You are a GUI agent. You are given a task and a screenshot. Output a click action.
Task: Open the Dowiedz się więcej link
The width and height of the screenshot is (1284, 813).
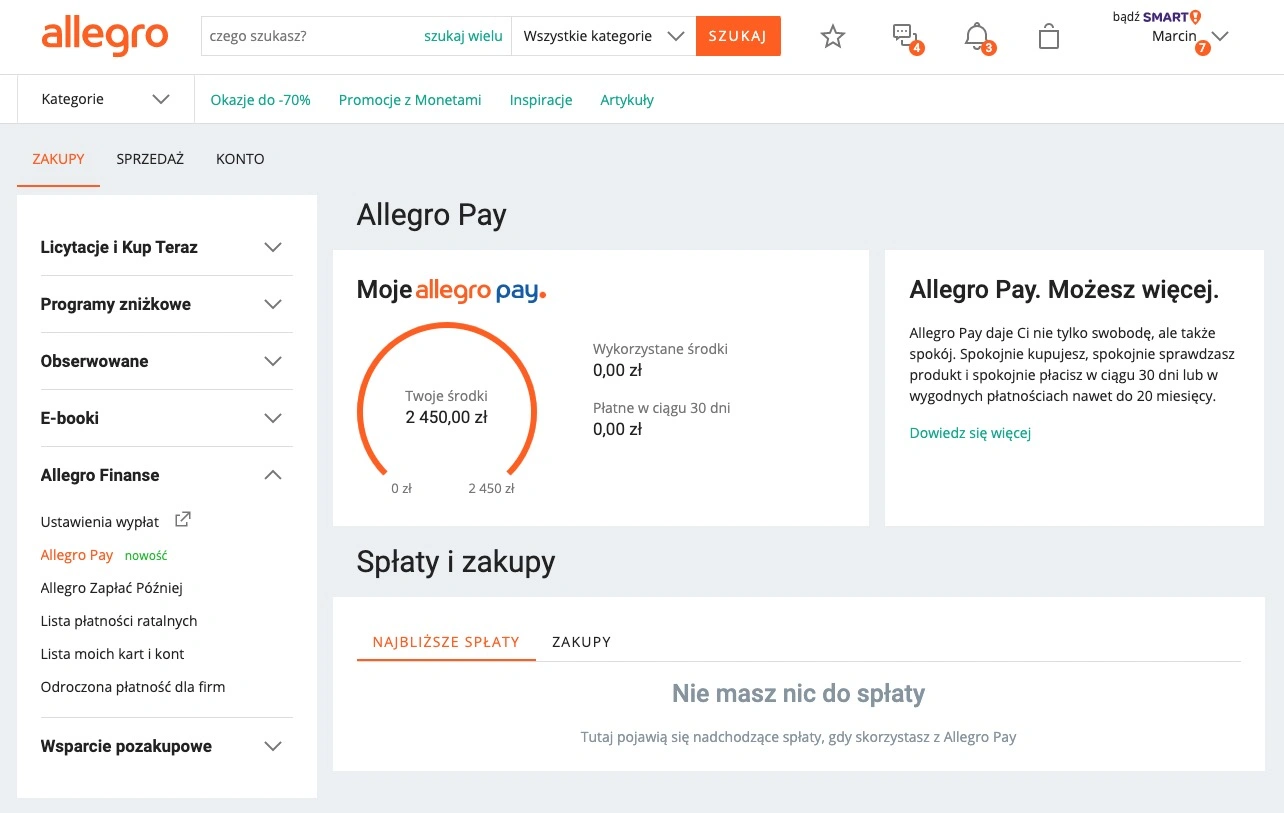[970, 433]
